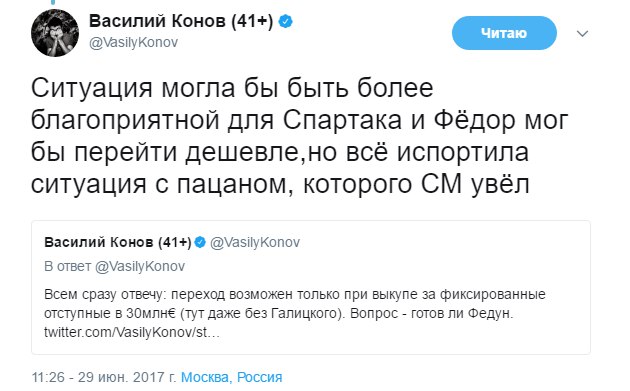630x391 pixels.
Task: Expand the chevron menu next to Читаю
Action: (x=582, y=33)
